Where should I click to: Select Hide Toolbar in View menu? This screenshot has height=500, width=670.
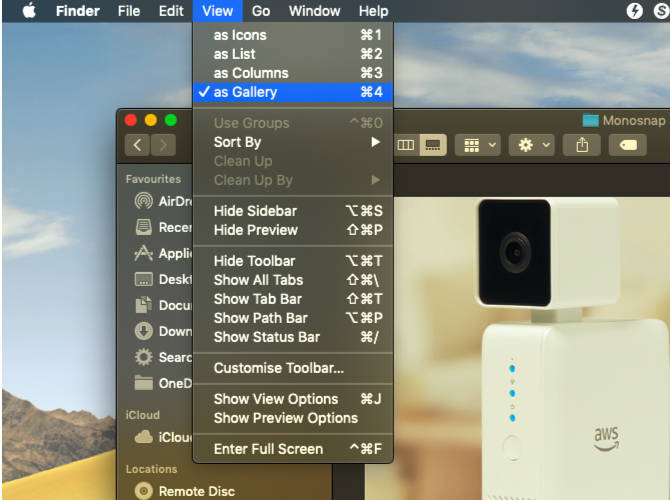pos(293,261)
